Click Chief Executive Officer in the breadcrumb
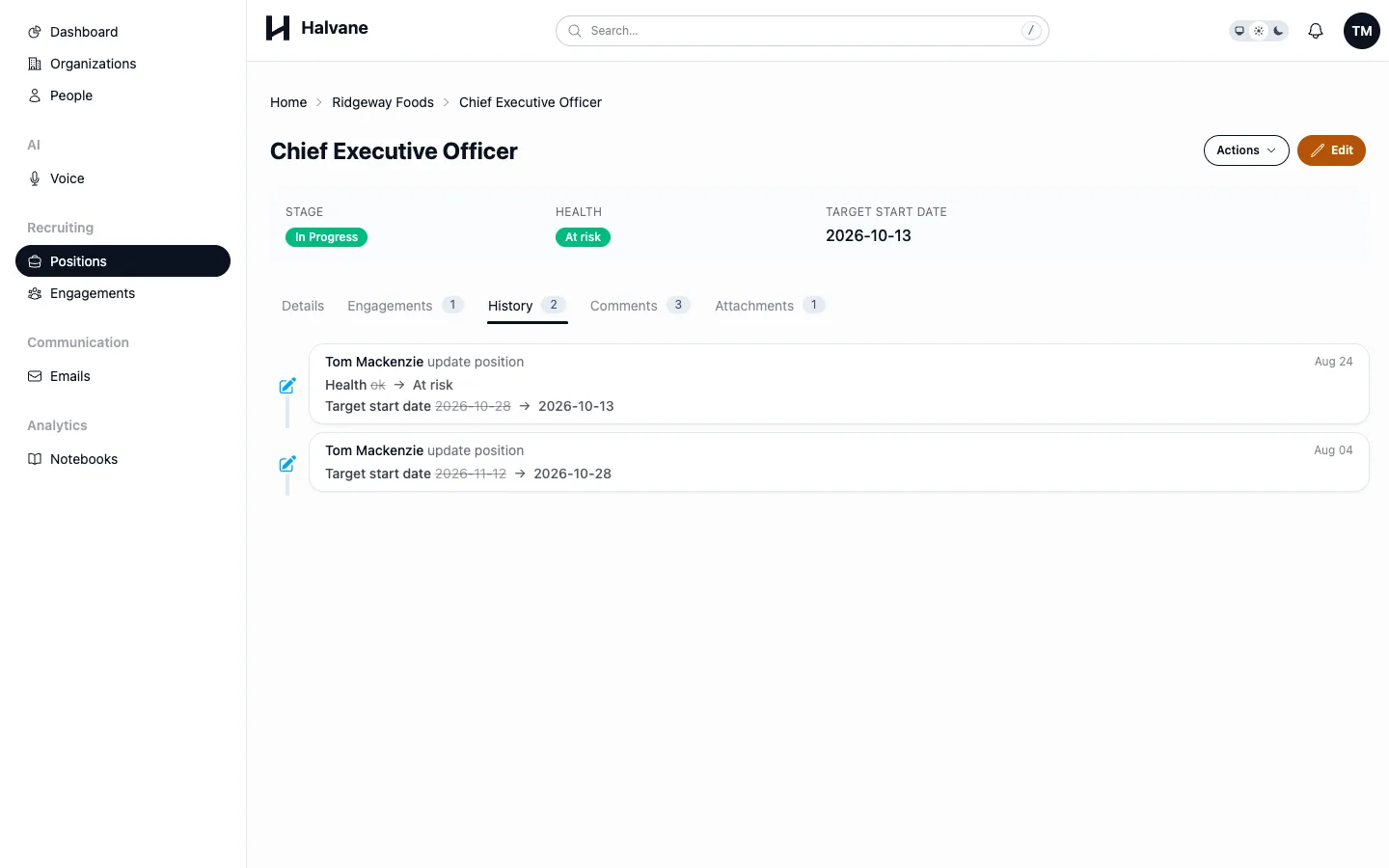The height and width of the screenshot is (868, 1389). (x=531, y=102)
